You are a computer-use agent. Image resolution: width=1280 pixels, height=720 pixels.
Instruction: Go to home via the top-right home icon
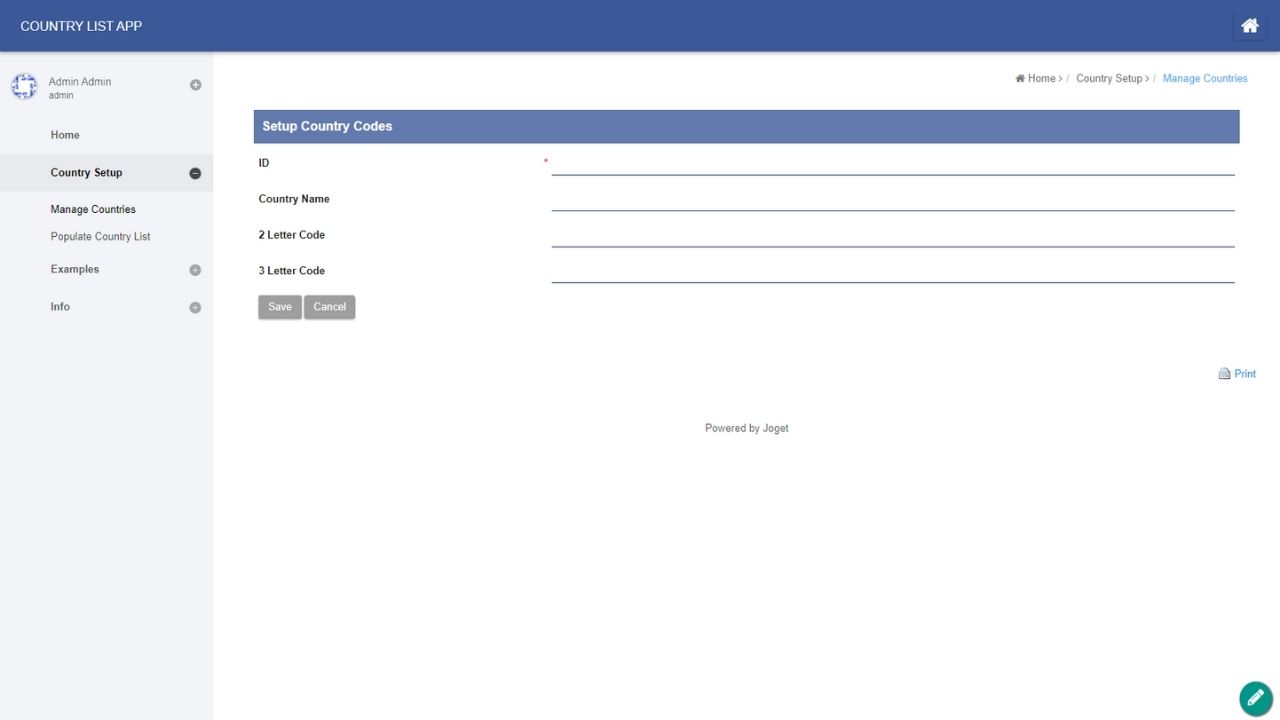coord(1250,26)
